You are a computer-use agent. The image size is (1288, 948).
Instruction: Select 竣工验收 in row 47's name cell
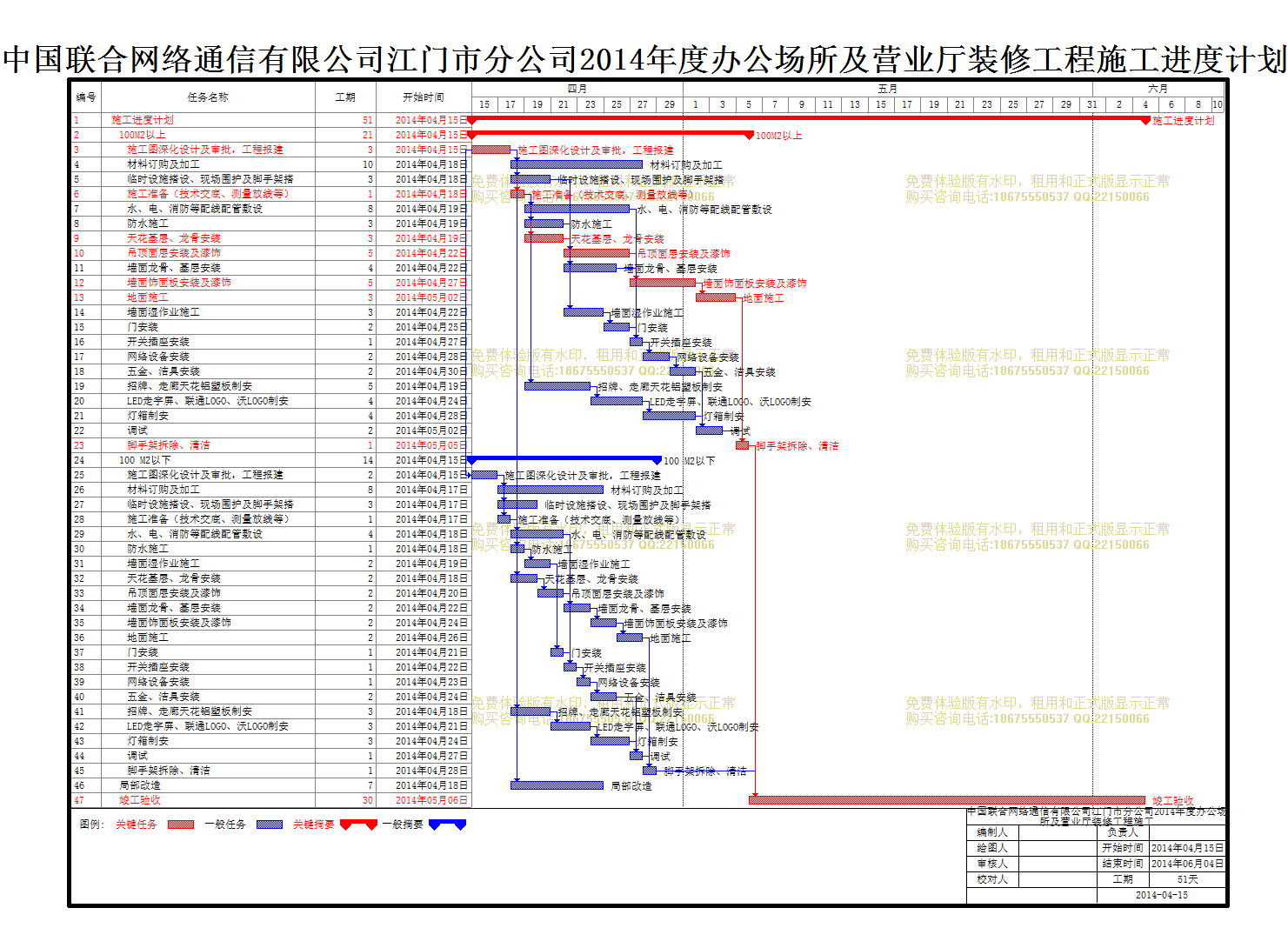coord(140,800)
